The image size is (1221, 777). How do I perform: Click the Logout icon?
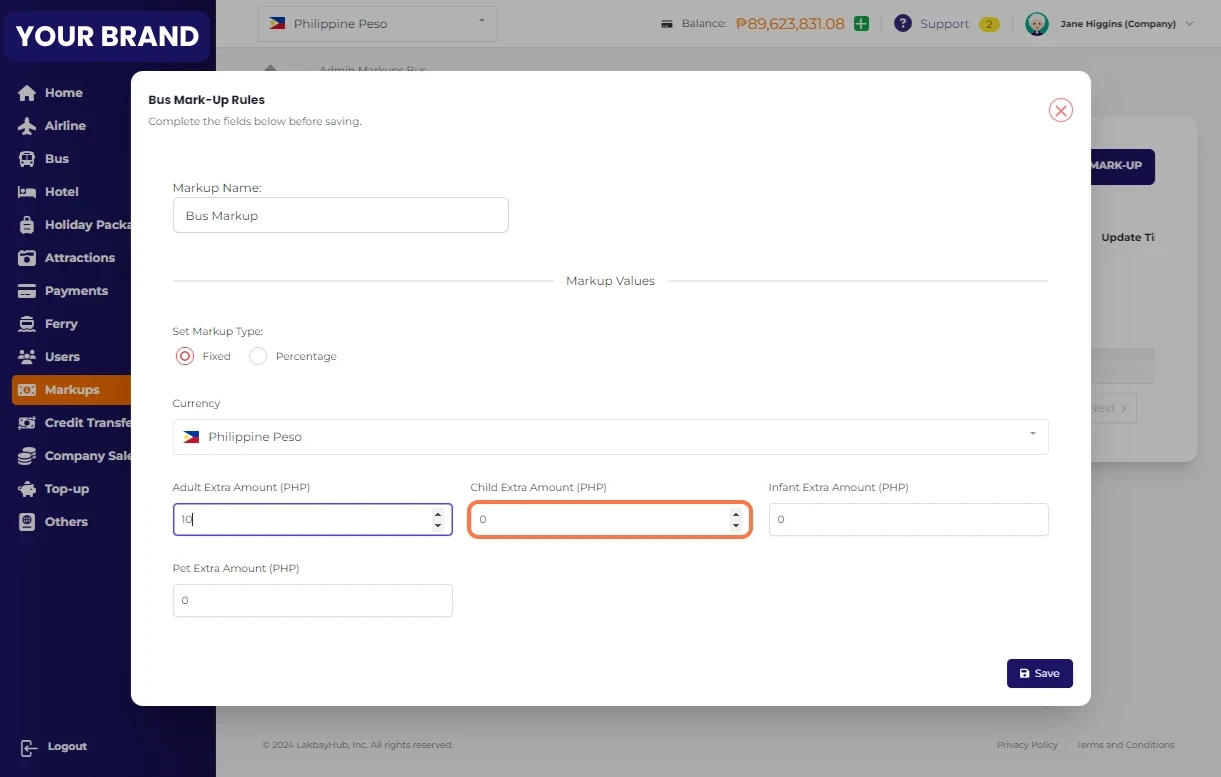click(x=28, y=747)
